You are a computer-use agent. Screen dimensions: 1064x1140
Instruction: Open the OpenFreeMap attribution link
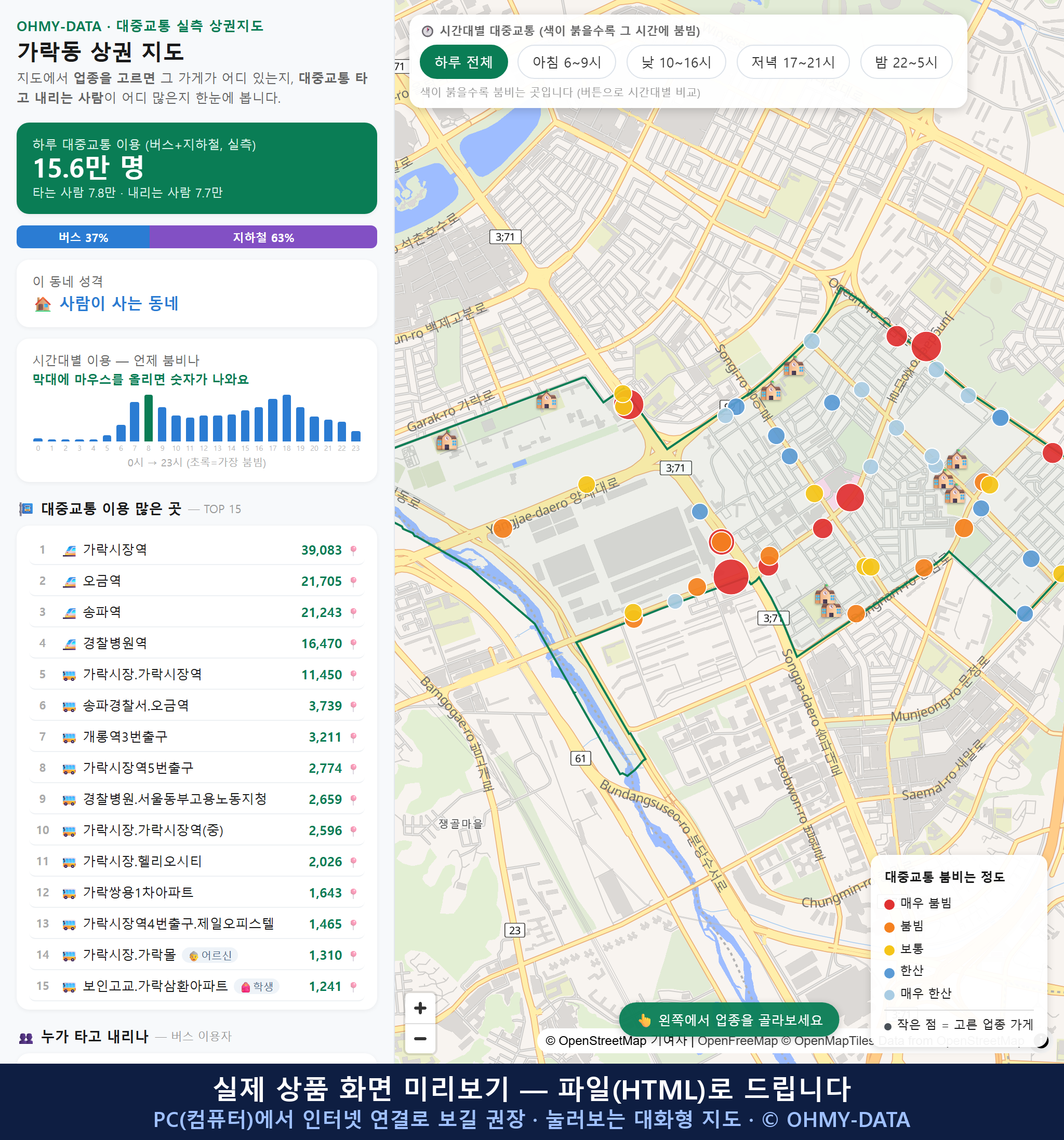pyautogui.click(x=738, y=1041)
